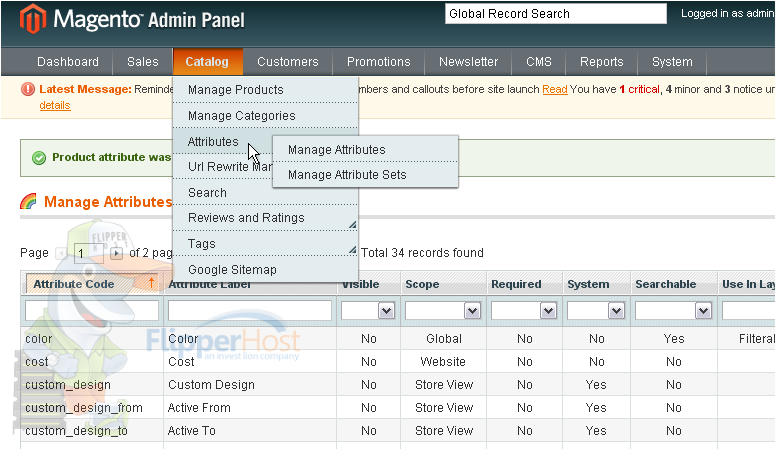This screenshot has height=450, width=776.
Task: Open the Required filter dropdown
Action: point(548,311)
